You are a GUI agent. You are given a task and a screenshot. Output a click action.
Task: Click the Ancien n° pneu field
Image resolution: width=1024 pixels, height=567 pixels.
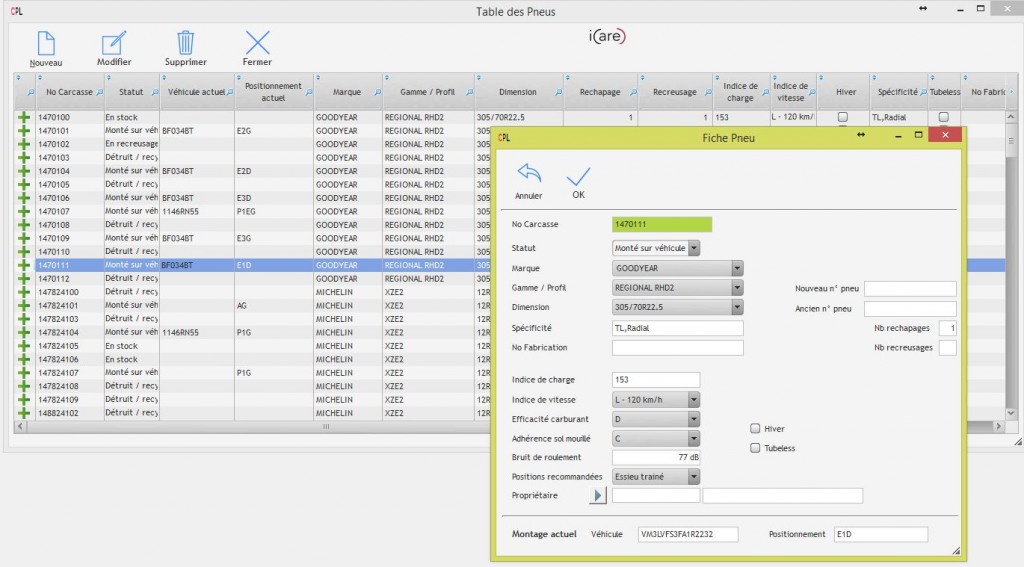[910, 309]
